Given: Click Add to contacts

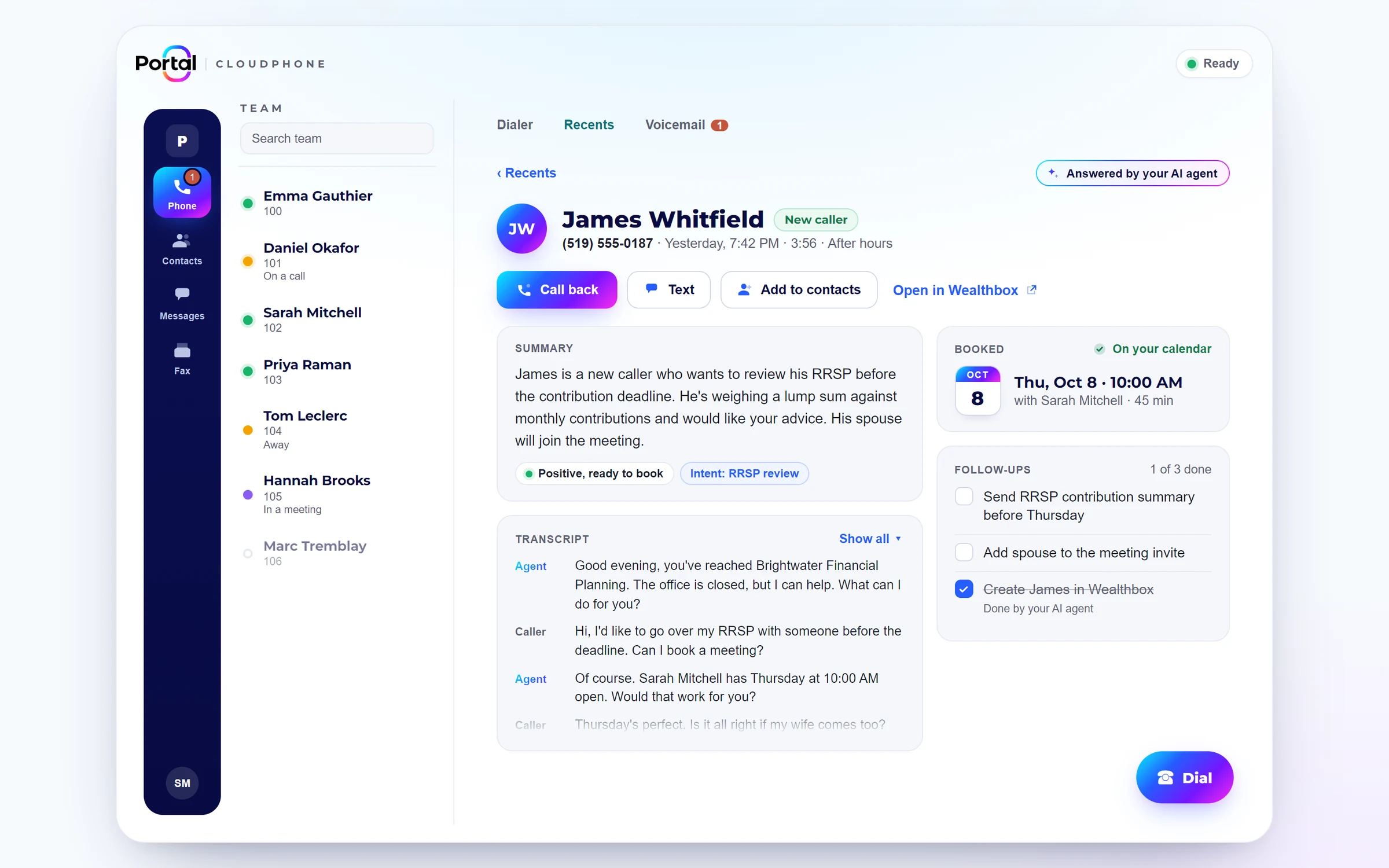Looking at the screenshot, I should pos(799,289).
